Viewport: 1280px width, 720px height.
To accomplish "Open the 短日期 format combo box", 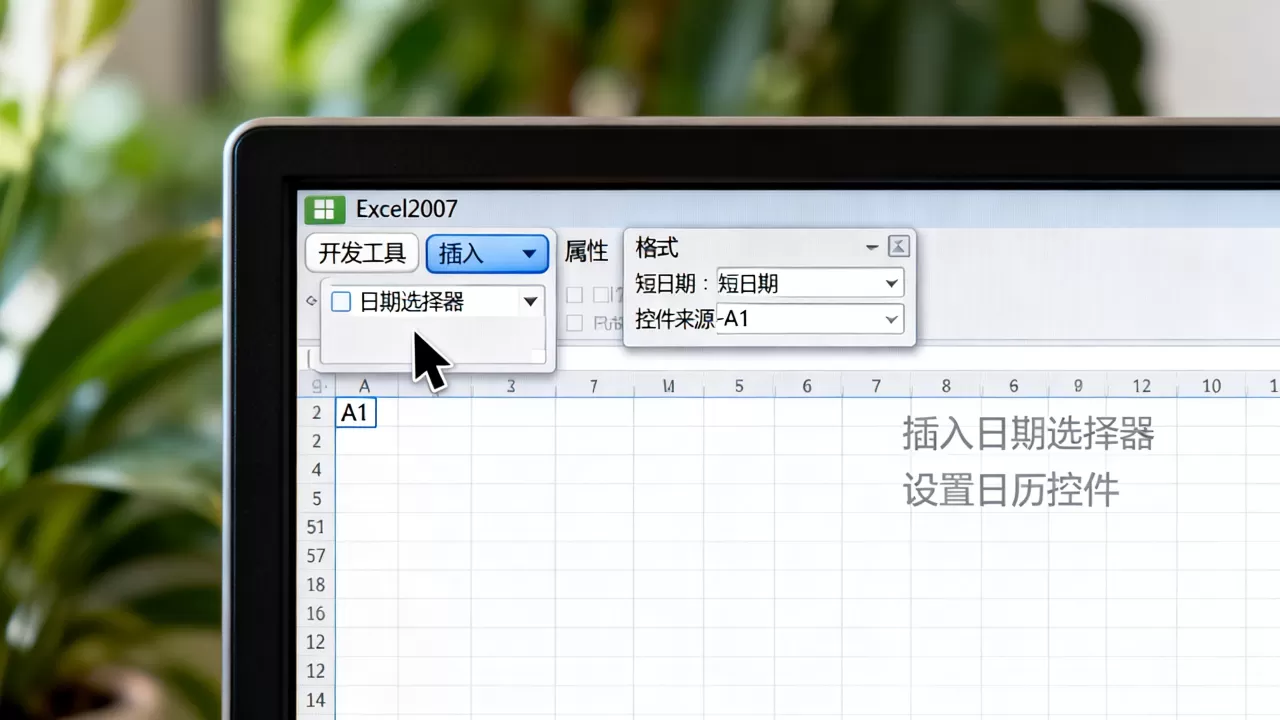I will pyautogui.click(x=810, y=283).
